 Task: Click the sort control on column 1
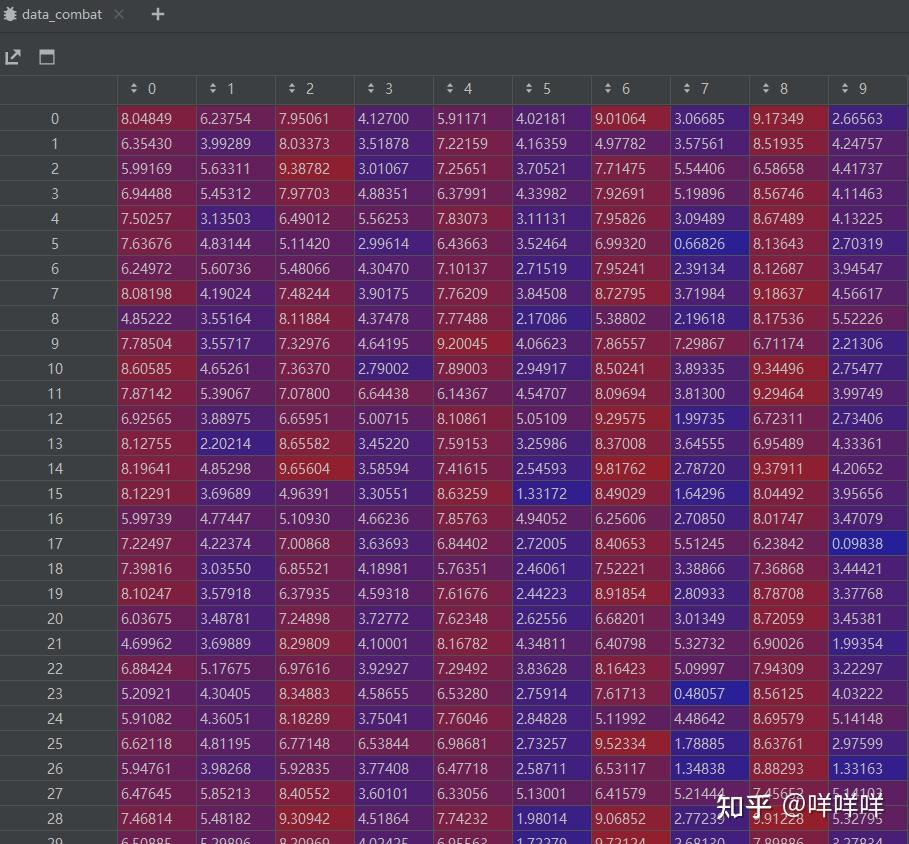214,88
